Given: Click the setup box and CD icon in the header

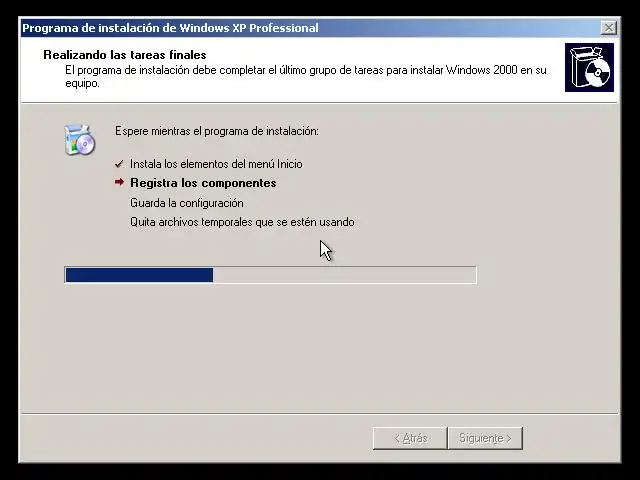Looking at the screenshot, I should pyautogui.click(x=589, y=67).
